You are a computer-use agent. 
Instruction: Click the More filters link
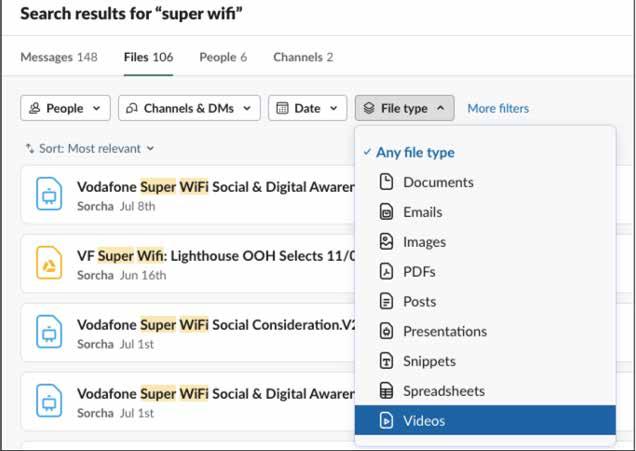pos(498,108)
